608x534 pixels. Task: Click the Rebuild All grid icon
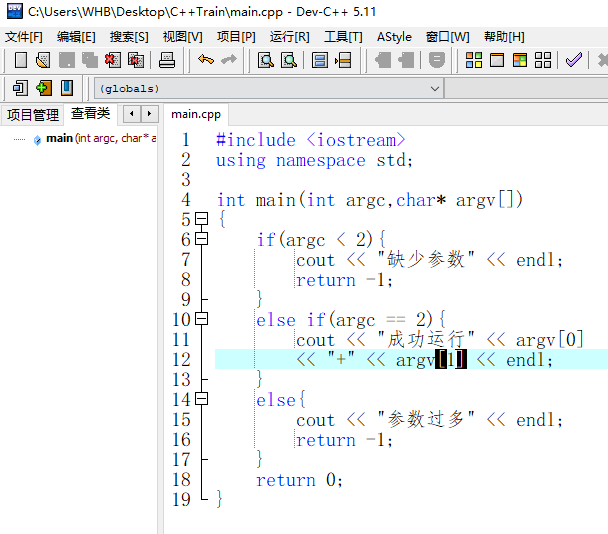543,60
